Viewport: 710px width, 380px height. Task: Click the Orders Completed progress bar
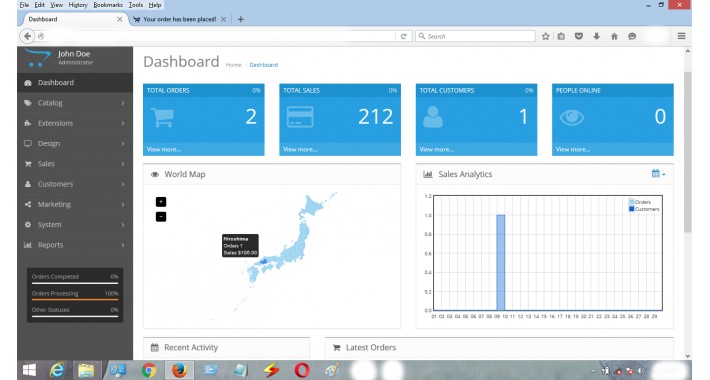pyautogui.click(x=75, y=284)
